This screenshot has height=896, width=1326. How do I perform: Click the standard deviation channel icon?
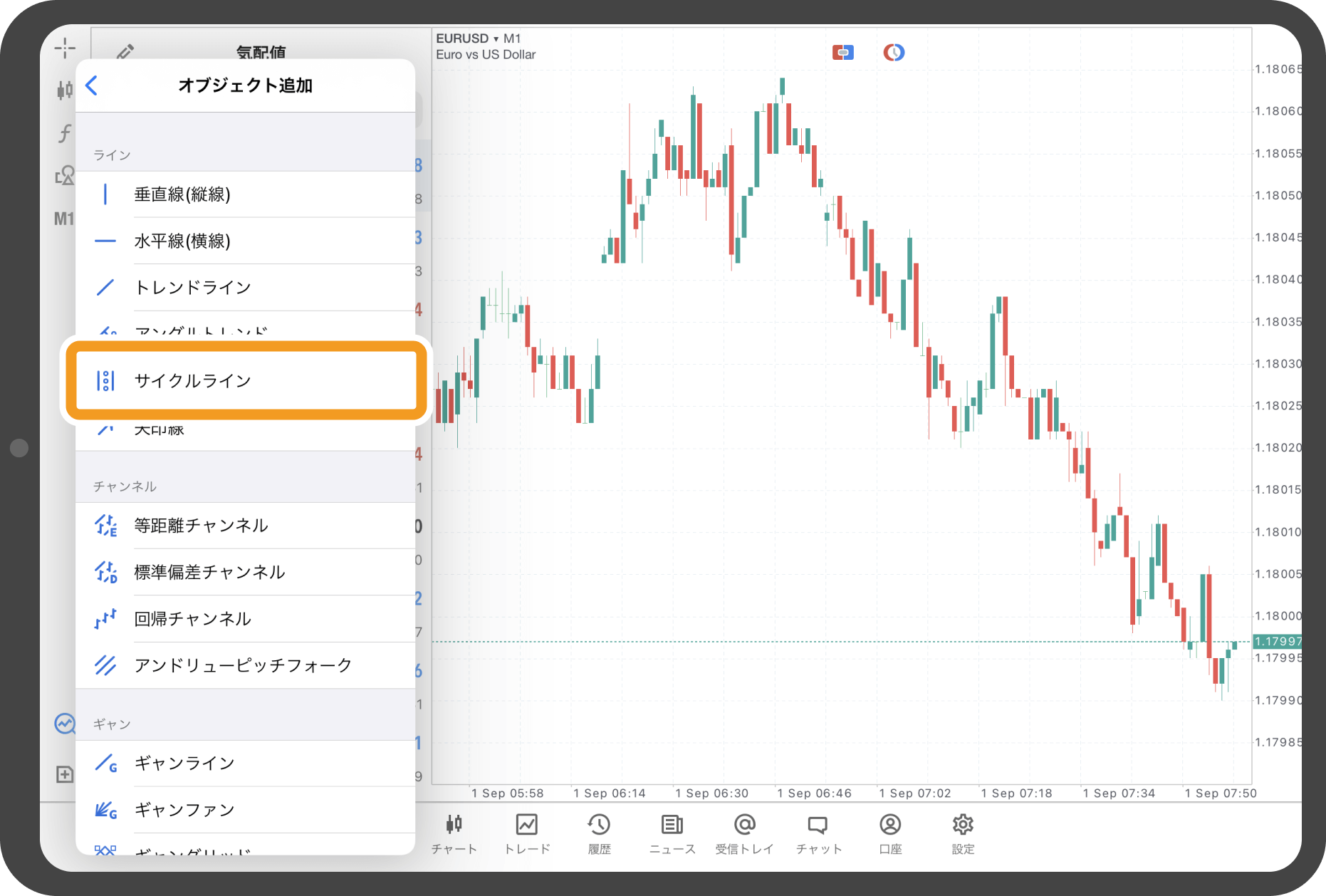[x=105, y=572]
